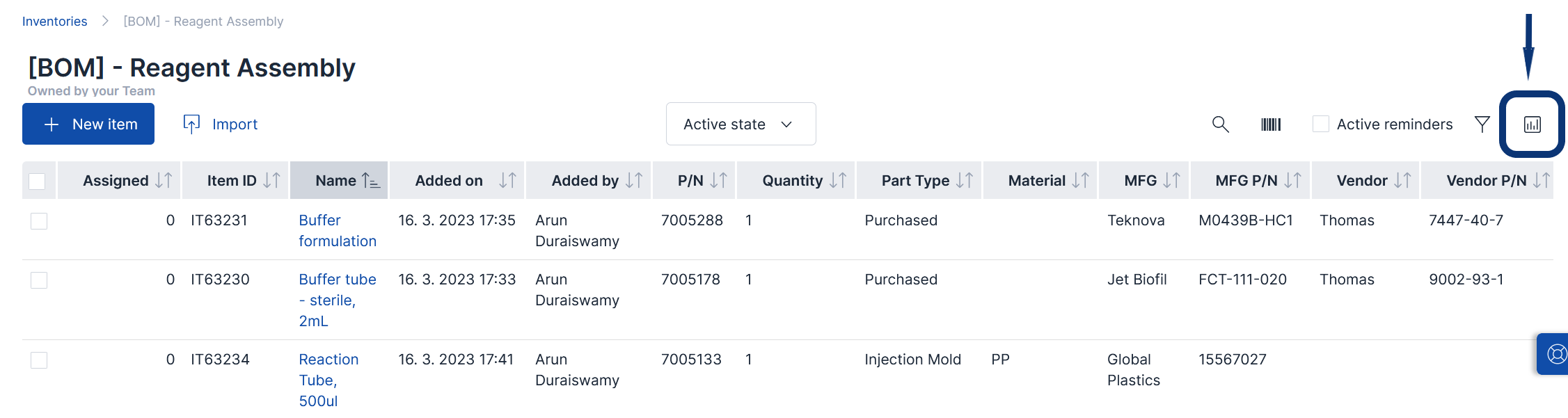Image resolution: width=1568 pixels, height=418 pixels.
Task: Click the New item button
Action: pyautogui.click(x=88, y=124)
